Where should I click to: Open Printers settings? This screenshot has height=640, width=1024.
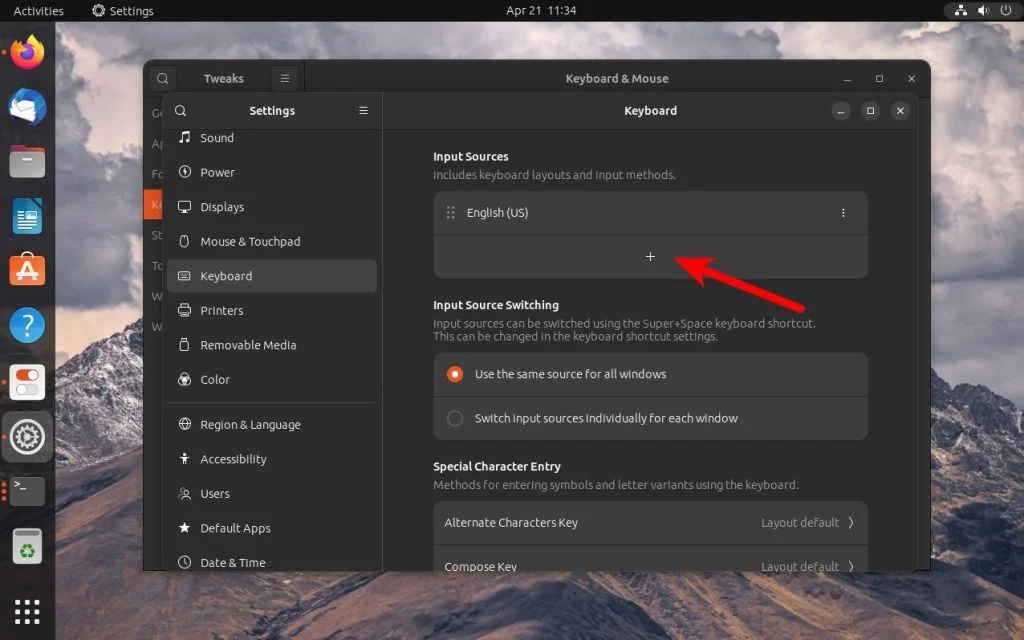[x=221, y=310]
